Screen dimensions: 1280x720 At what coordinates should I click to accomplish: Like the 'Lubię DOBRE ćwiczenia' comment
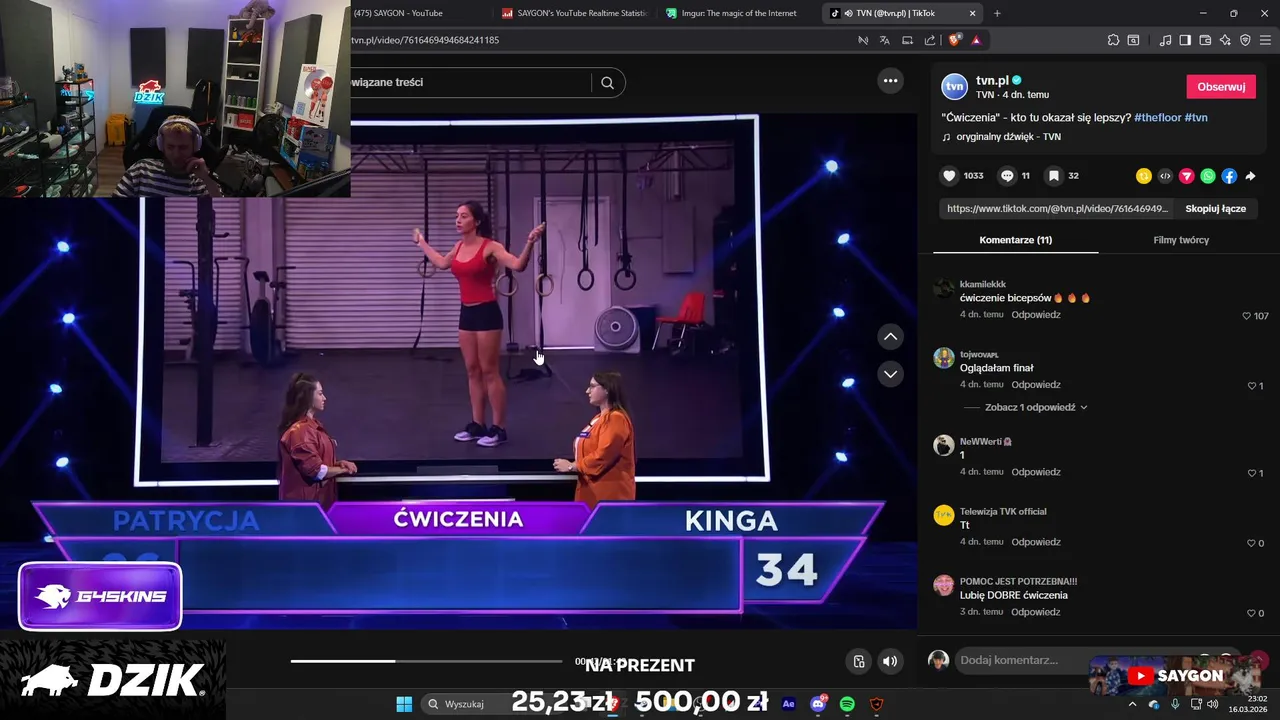(1252, 613)
